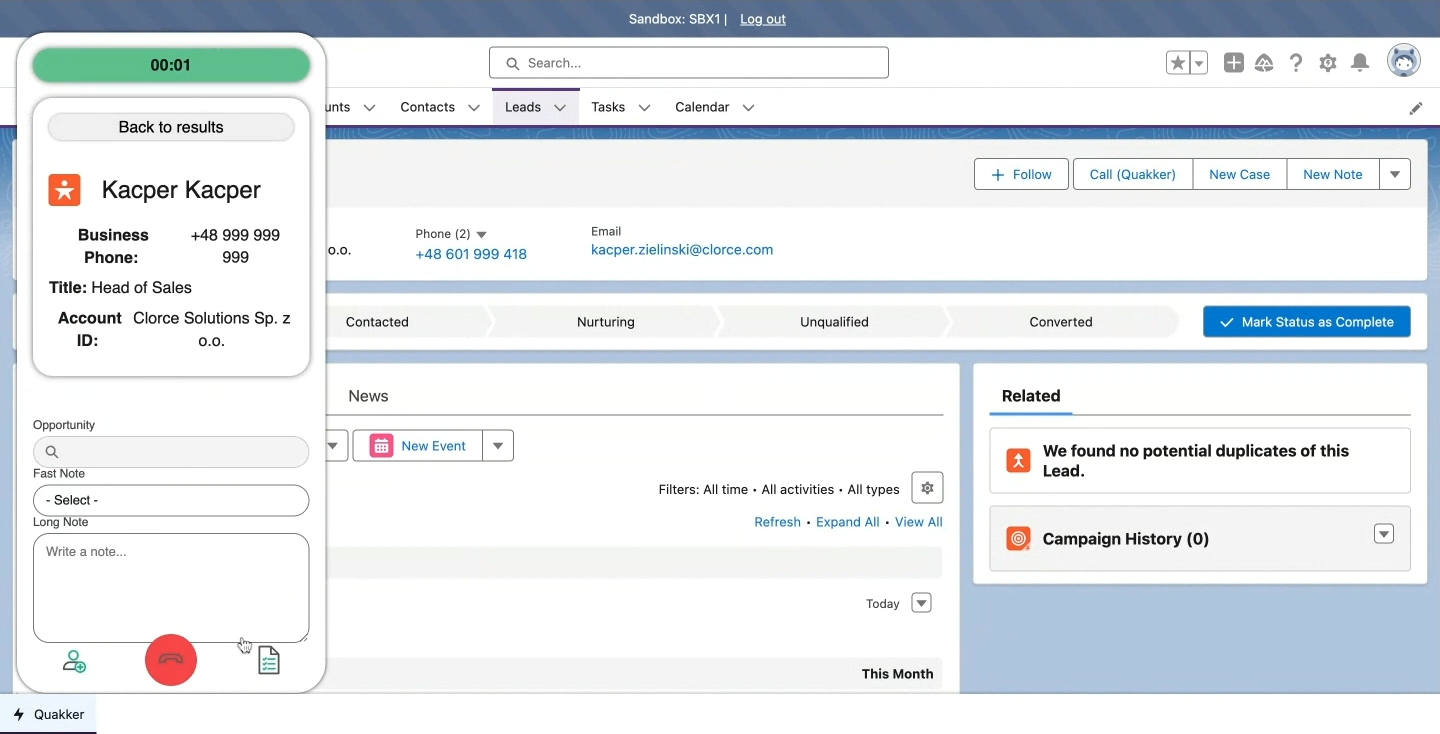The height and width of the screenshot is (734, 1440).
Task: Open the Calendar tab chevron menu
Action: [748, 107]
